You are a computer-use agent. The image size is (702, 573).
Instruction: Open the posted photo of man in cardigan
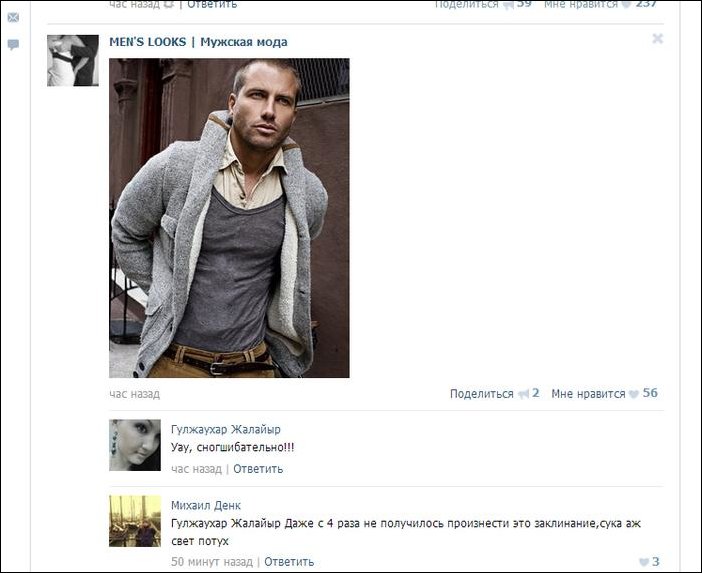point(229,218)
